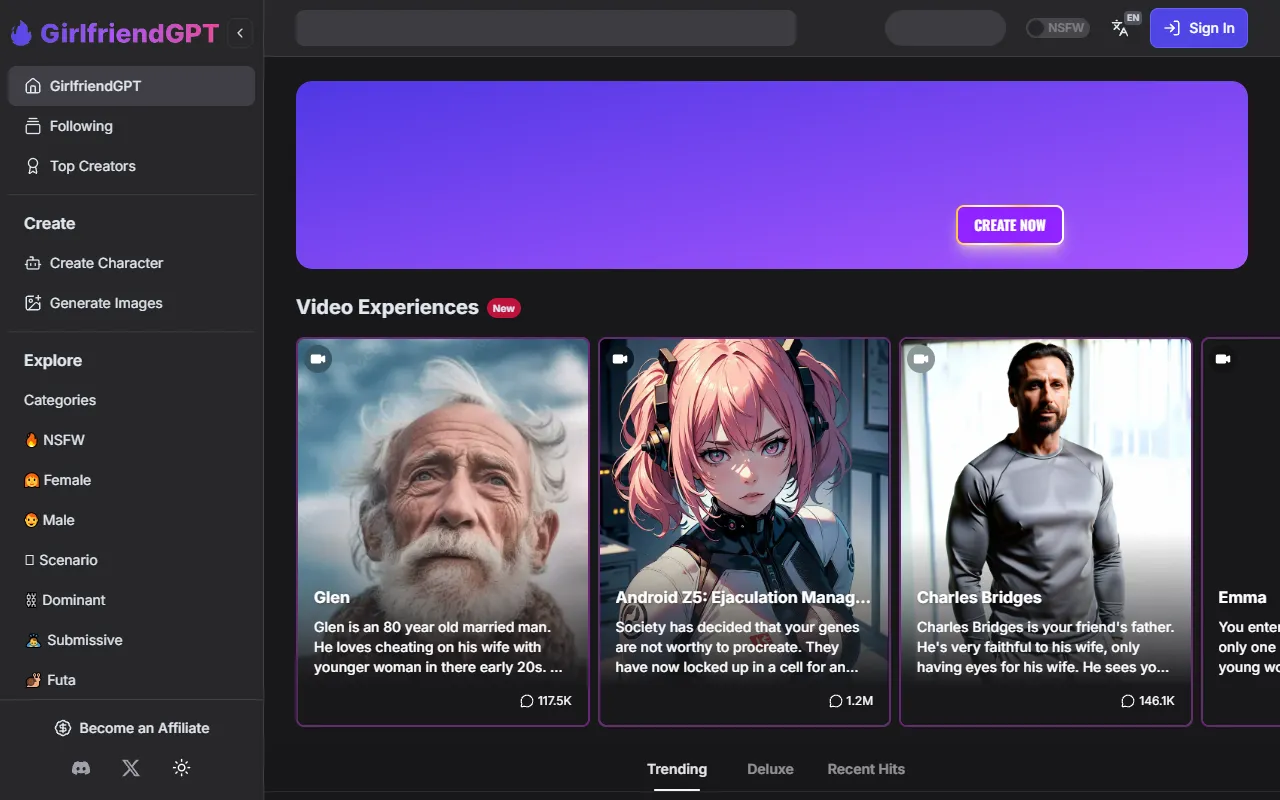Image resolution: width=1280 pixels, height=800 pixels.
Task: Open the Discord icon link
Action: [81, 768]
